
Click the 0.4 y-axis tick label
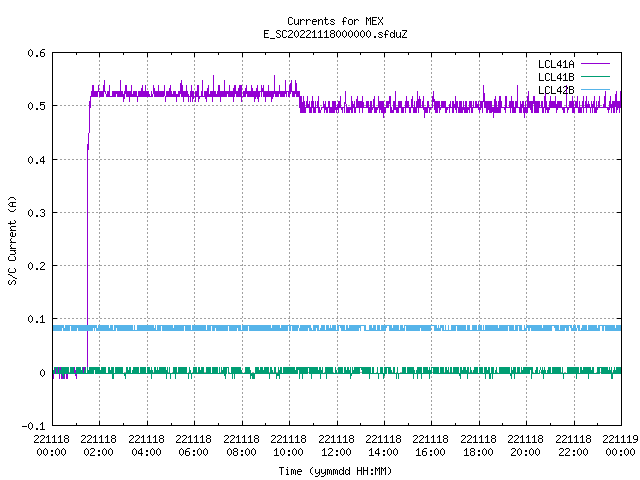click(36, 160)
